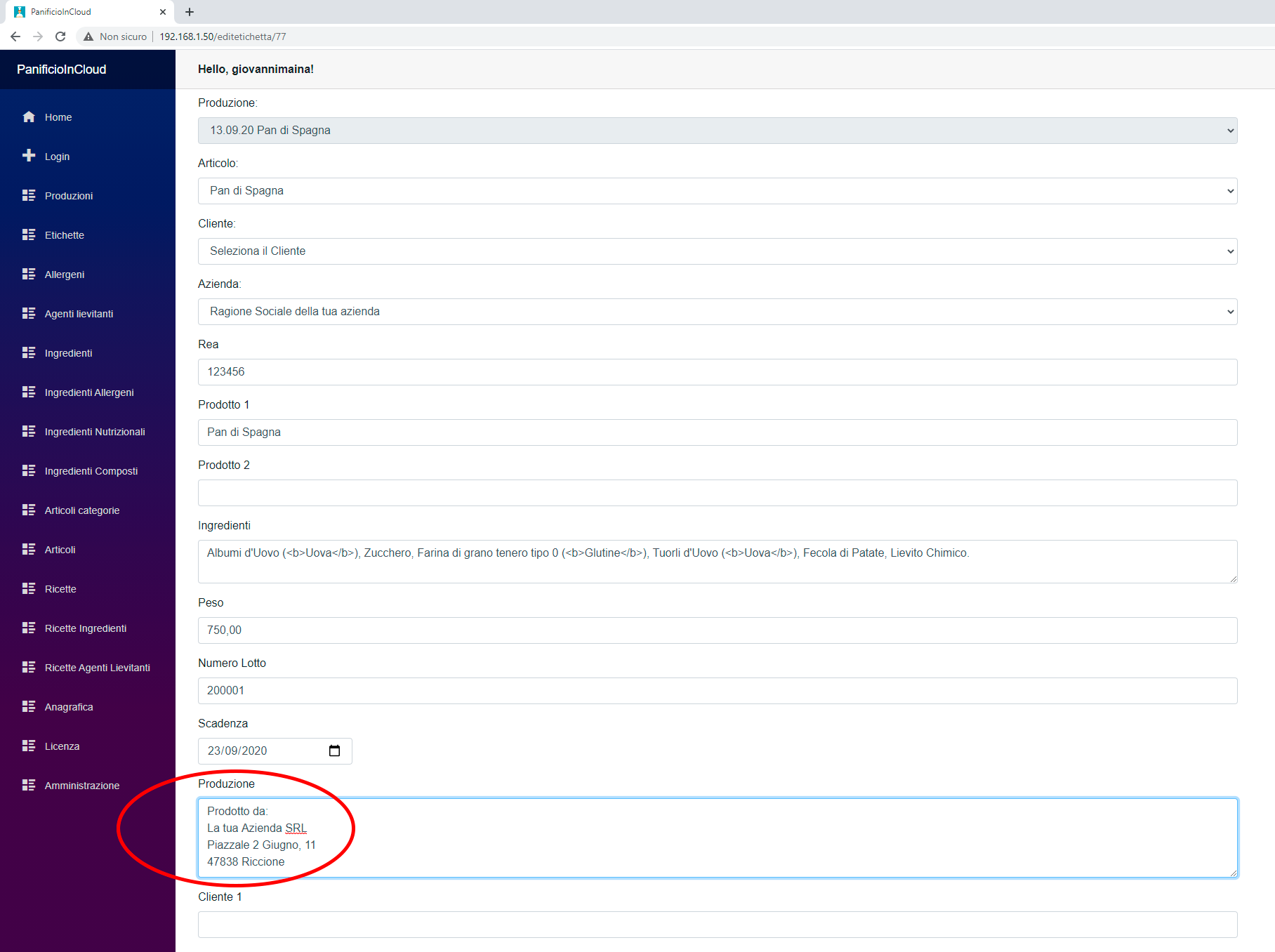
Task: Click the icon beside Amministrazione
Action: tap(29, 785)
